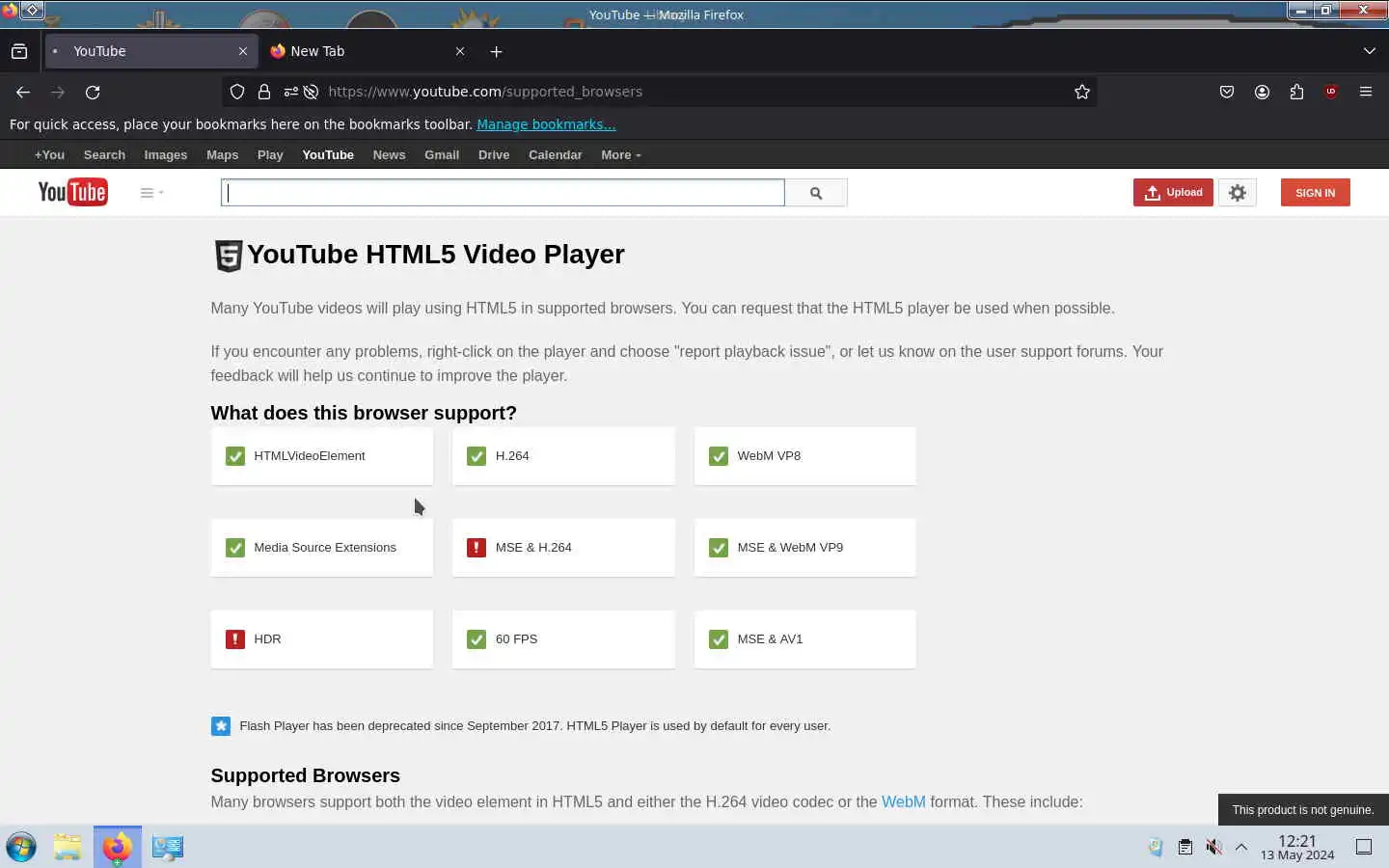This screenshot has width=1389, height=868.
Task: Open Play in the Google bar
Action: (270, 155)
